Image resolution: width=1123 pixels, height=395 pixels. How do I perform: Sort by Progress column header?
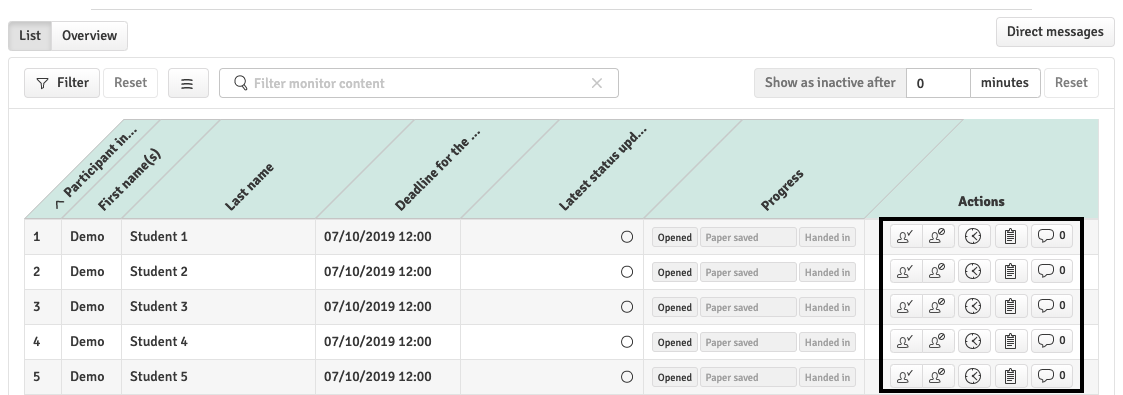click(x=782, y=190)
